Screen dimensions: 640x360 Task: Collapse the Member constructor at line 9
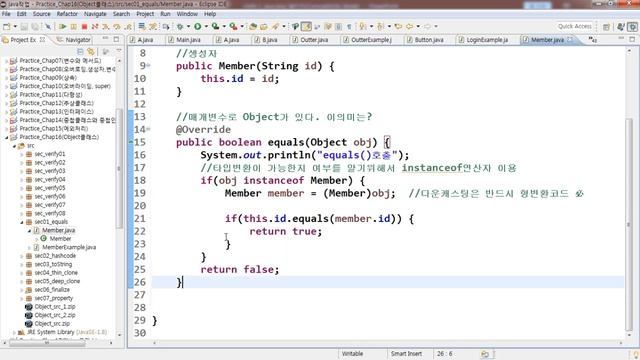148,66
